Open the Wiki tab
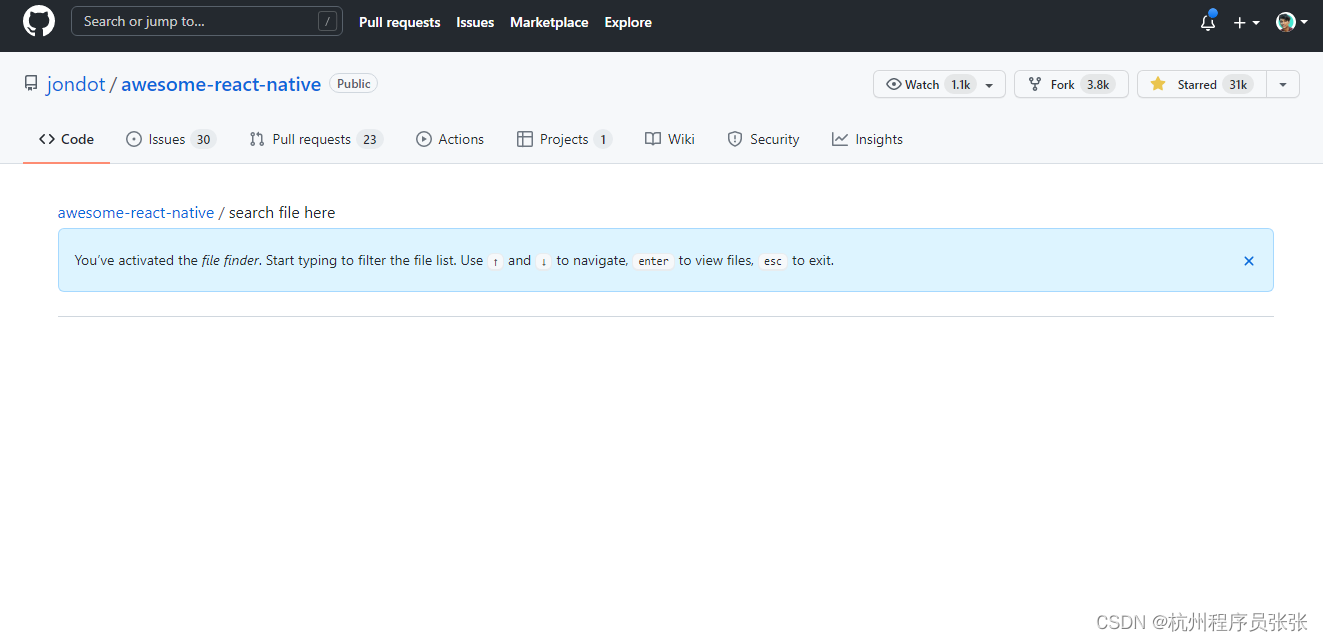 pyautogui.click(x=670, y=139)
